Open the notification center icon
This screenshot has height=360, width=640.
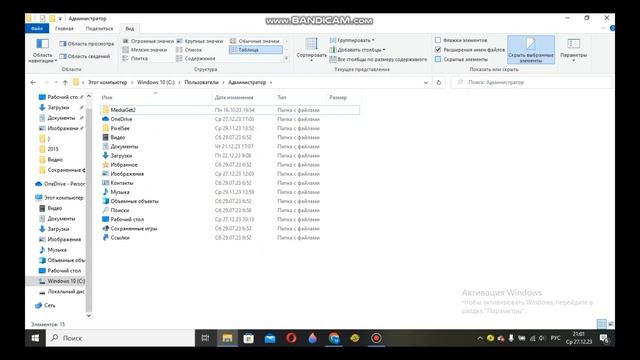click(x=604, y=338)
